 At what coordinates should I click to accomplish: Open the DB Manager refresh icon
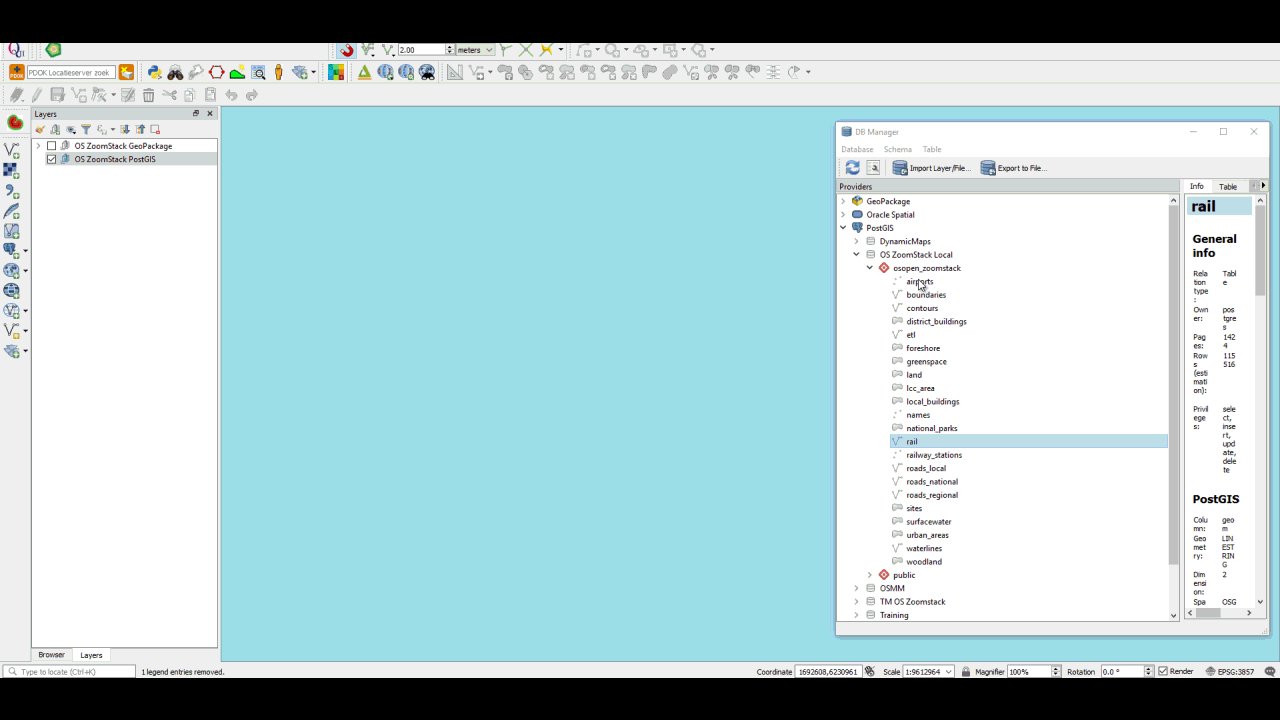[x=852, y=168]
